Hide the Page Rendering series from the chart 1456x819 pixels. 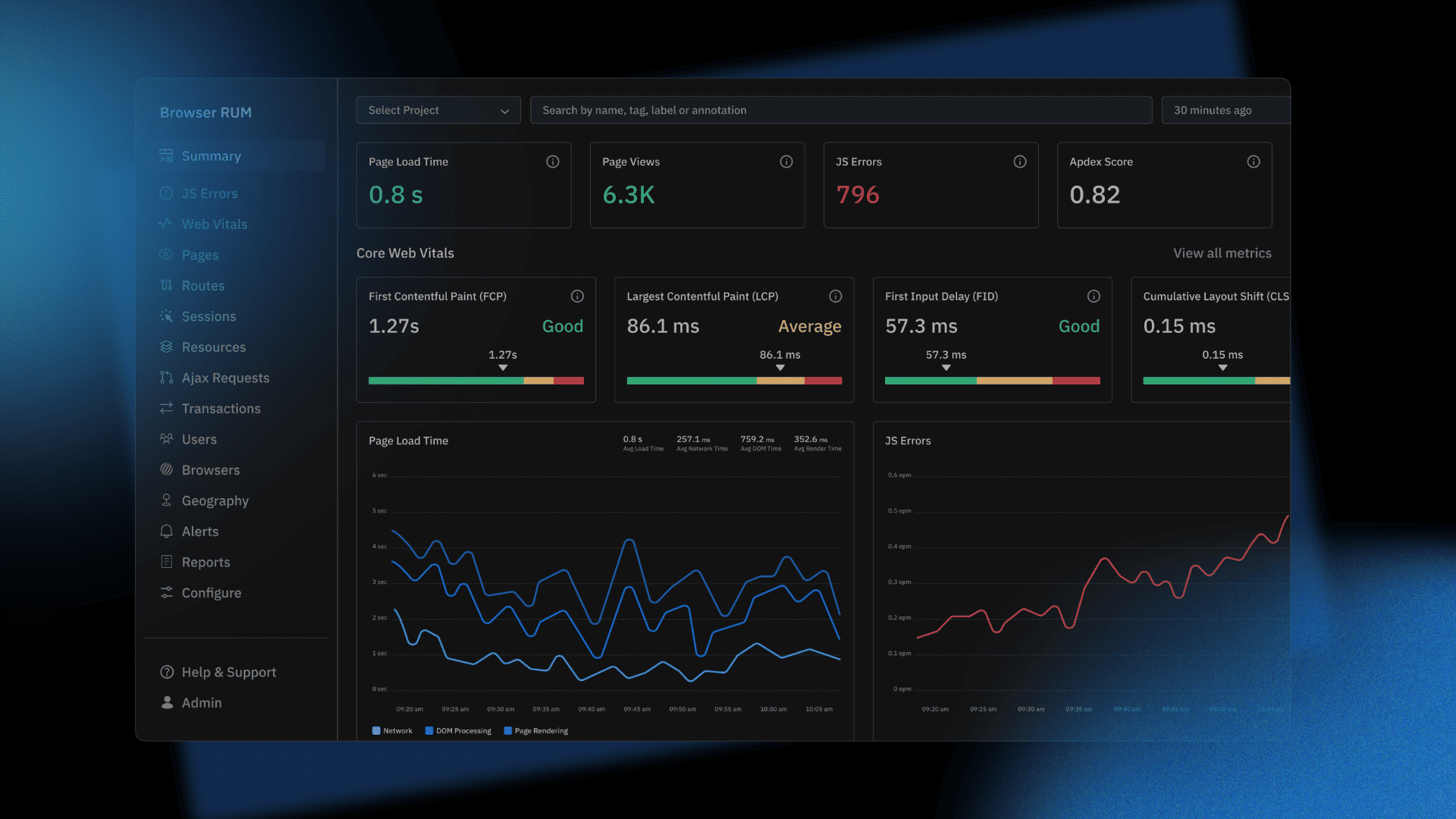[x=536, y=730]
